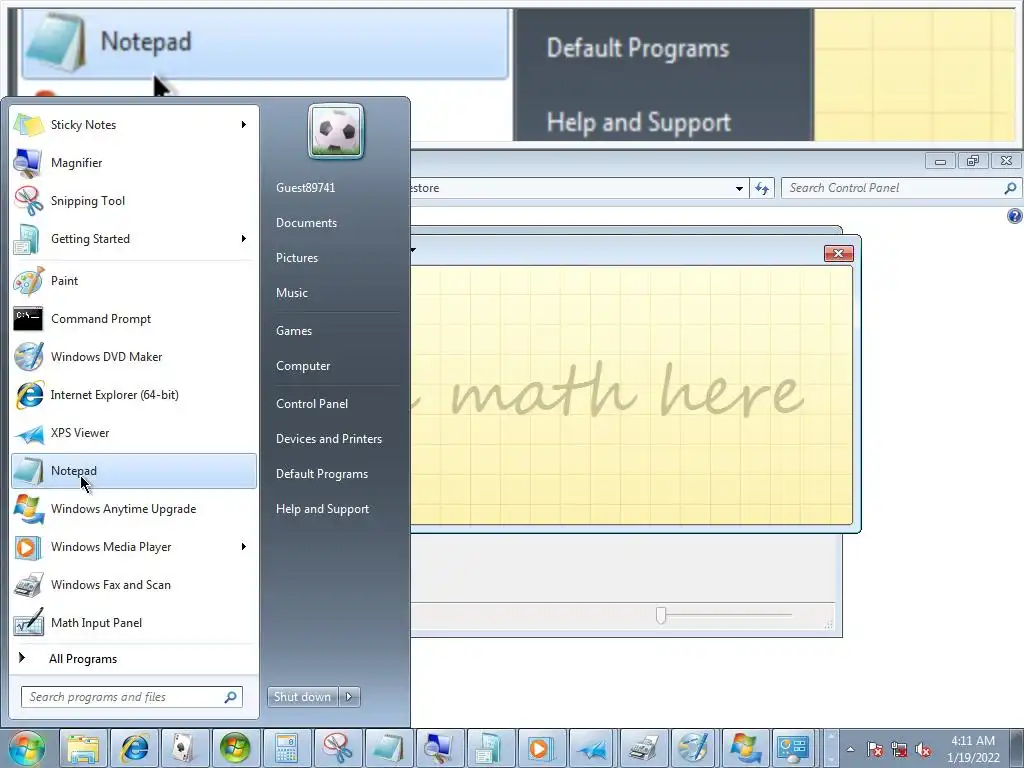Open the XPS Viewer taskbar icon

coord(592,748)
